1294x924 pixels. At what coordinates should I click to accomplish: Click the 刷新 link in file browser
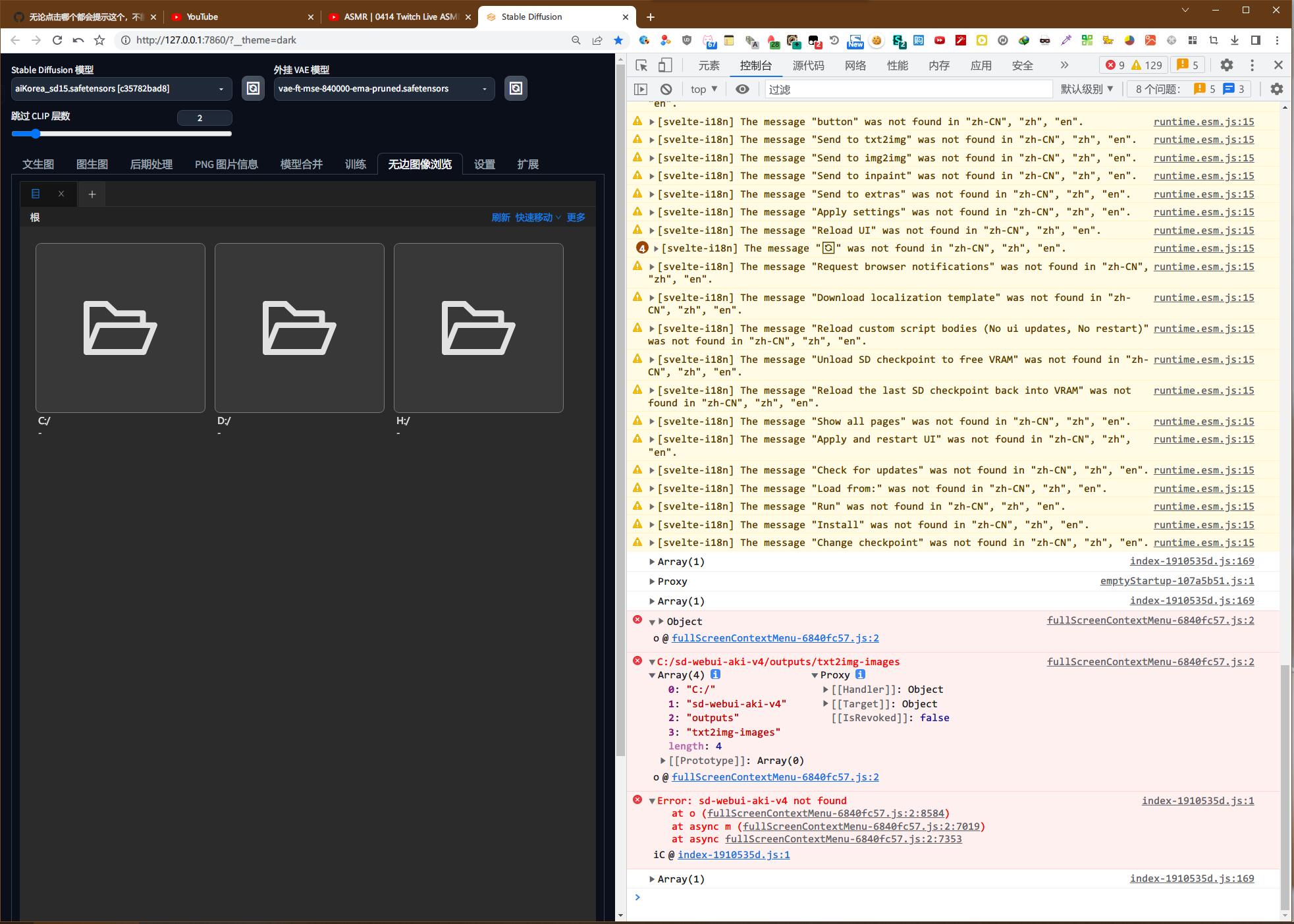[500, 217]
